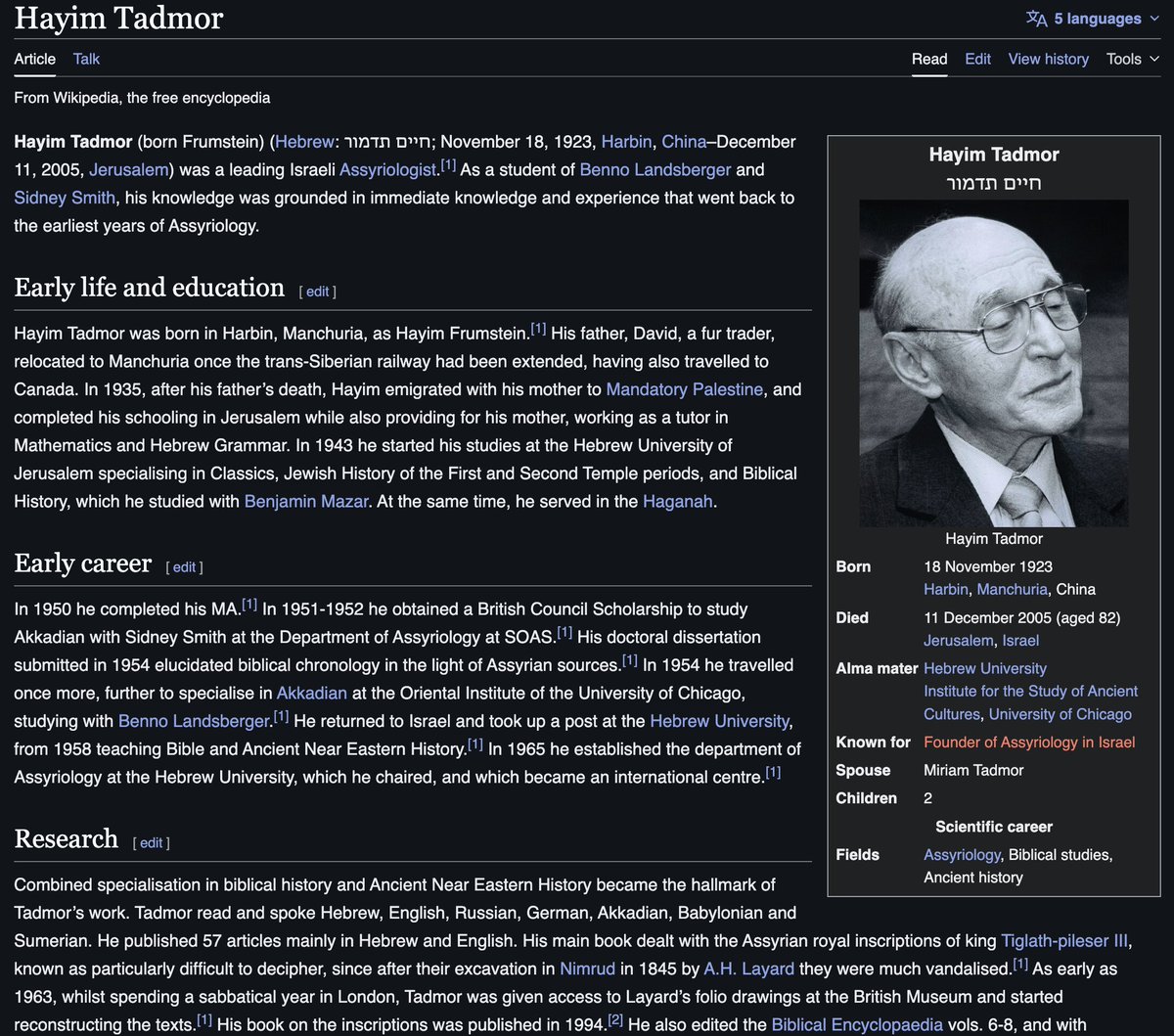Click the 'Scientific career' infobox header
Viewport: 1174px width, 1036px height.
[994, 827]
